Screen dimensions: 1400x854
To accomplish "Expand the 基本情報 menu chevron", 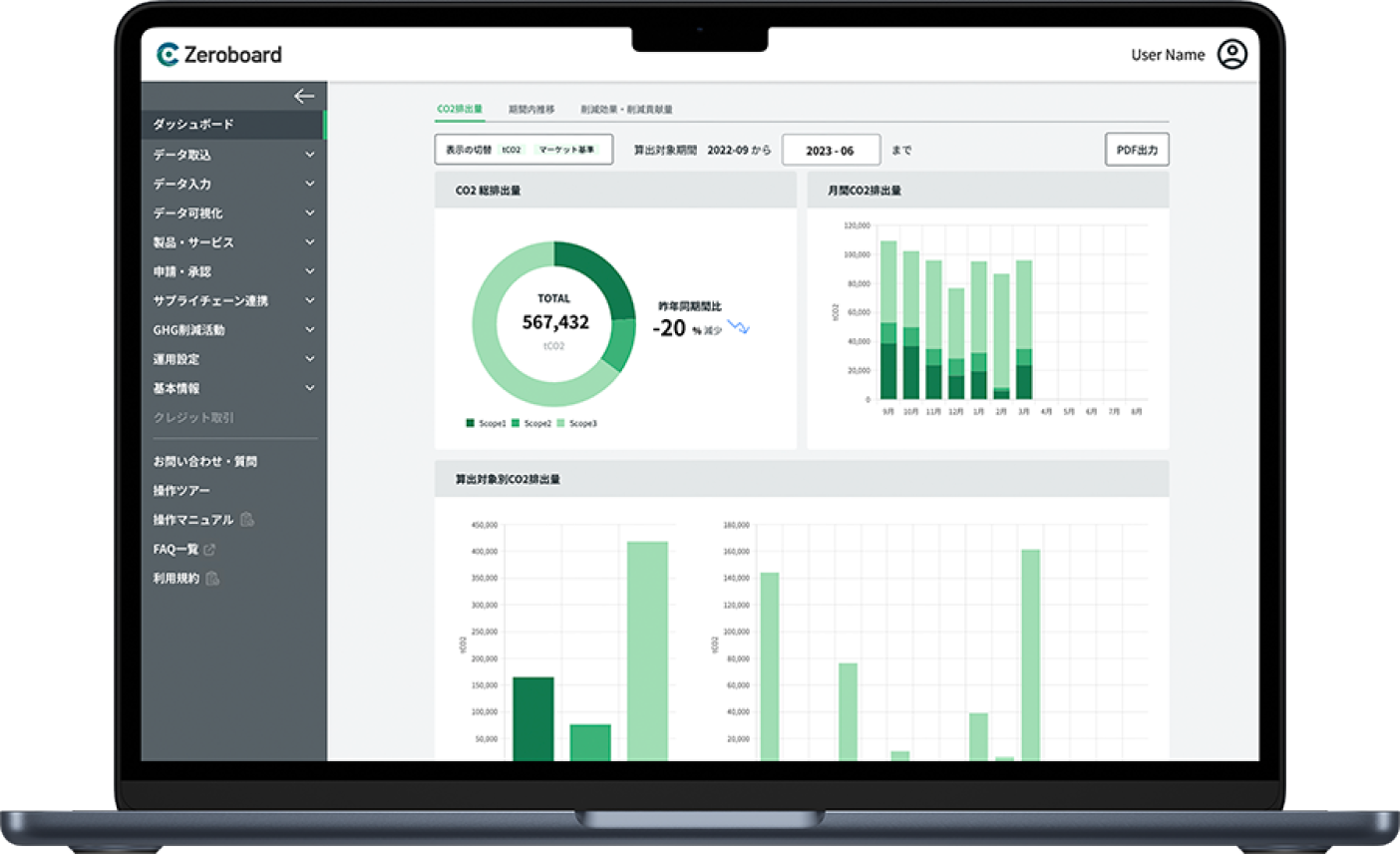I will pos(310,388).
